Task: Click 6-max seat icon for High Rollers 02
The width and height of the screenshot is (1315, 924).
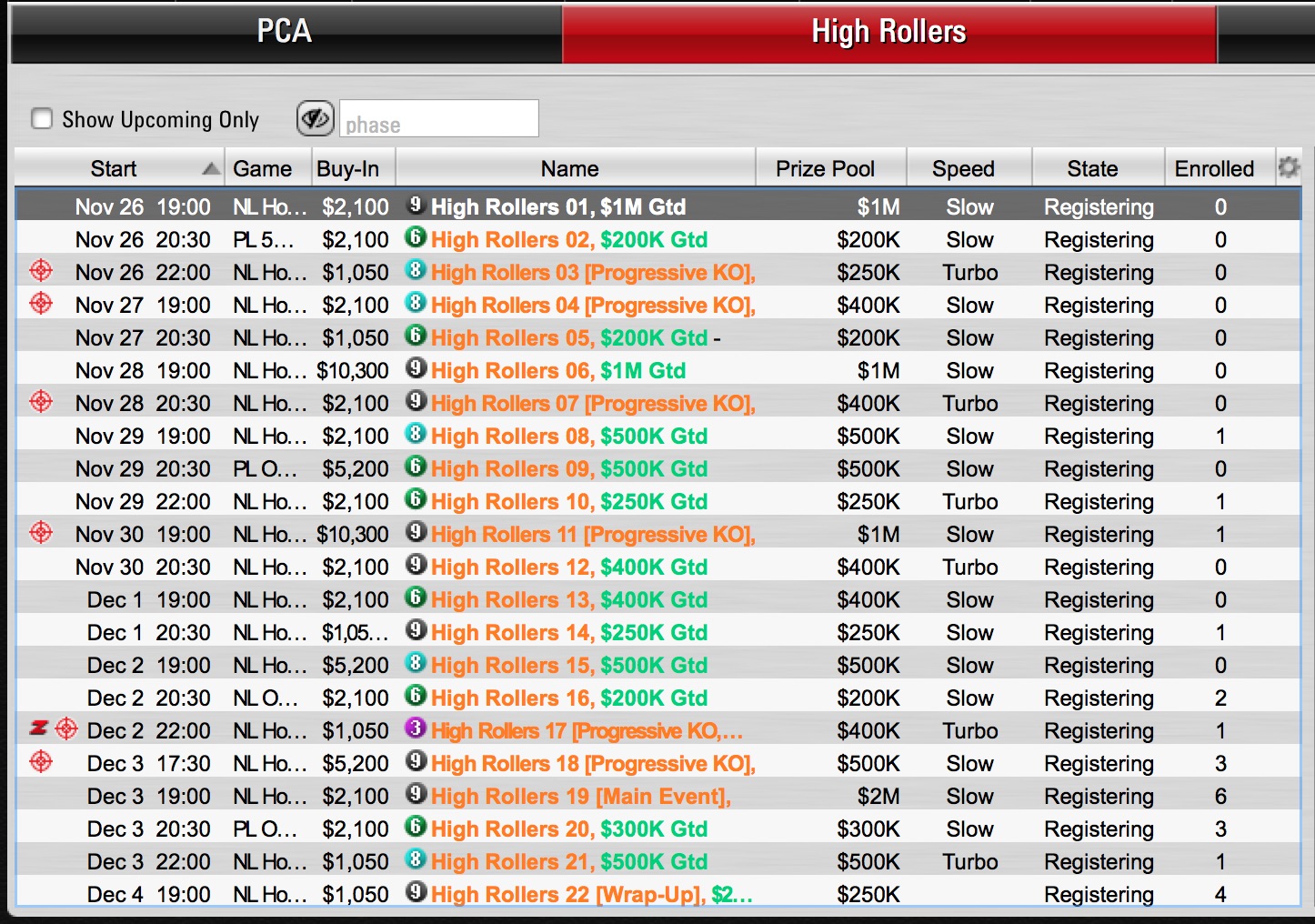Action: (416, 238)
